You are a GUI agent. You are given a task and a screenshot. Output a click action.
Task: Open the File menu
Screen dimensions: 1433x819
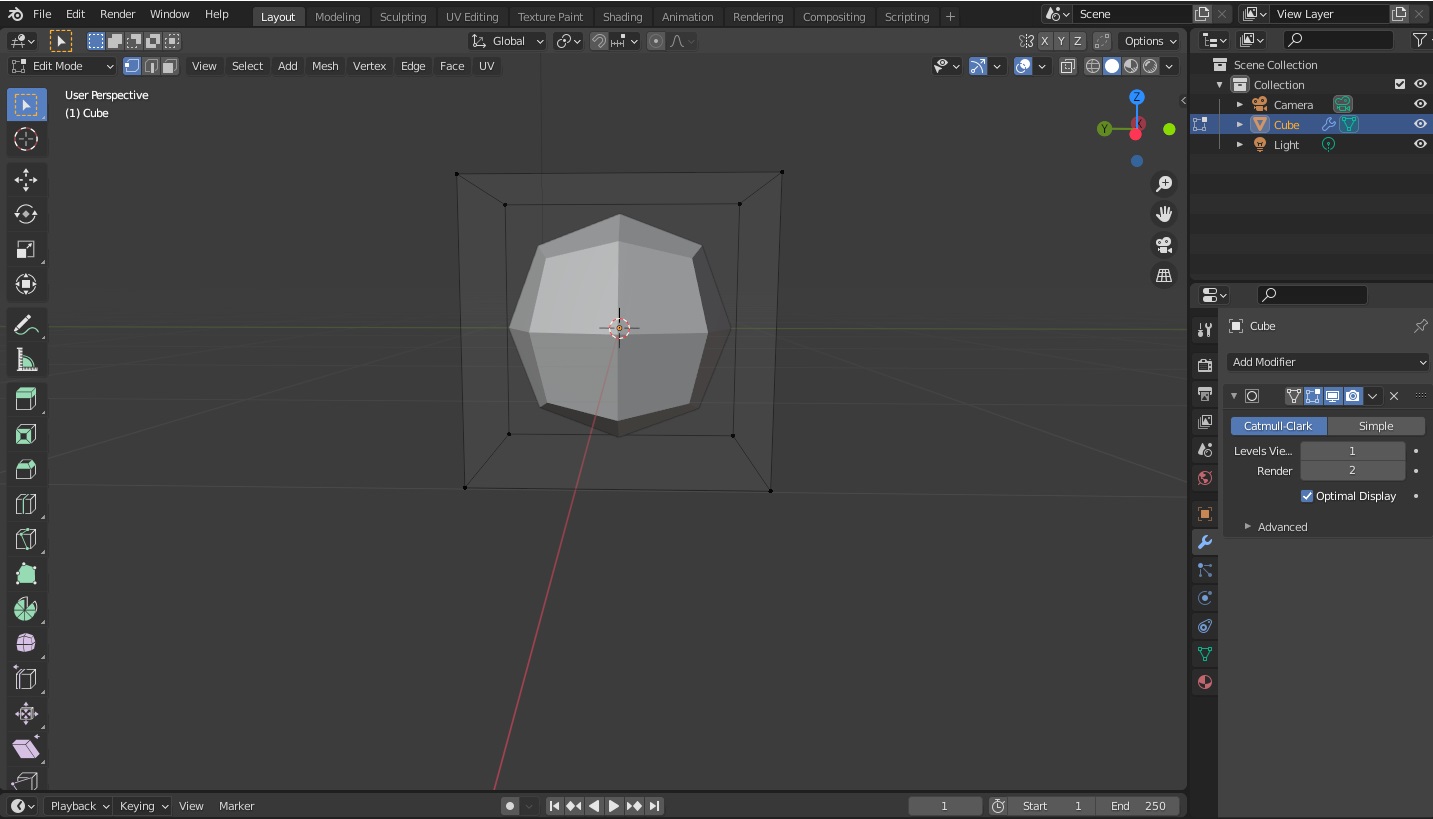42,14
